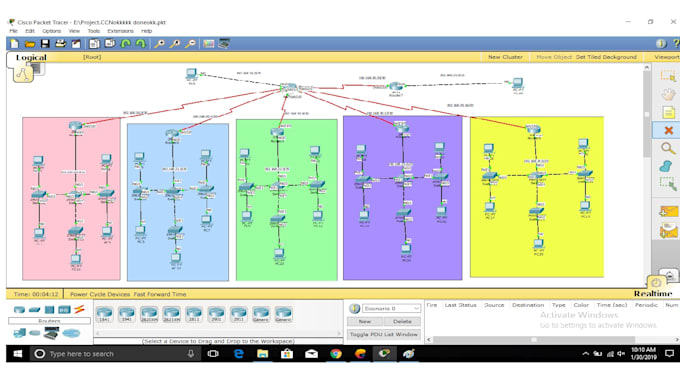Paste objects using the toolbar paste icon
This screenshot has height=382, width=680.
pos(110,44)
